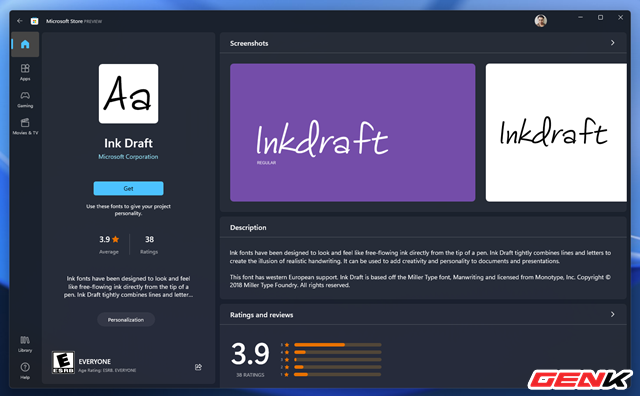Click the share icon for Ink Draft
The image size is (640, 396).
point(198,367)
